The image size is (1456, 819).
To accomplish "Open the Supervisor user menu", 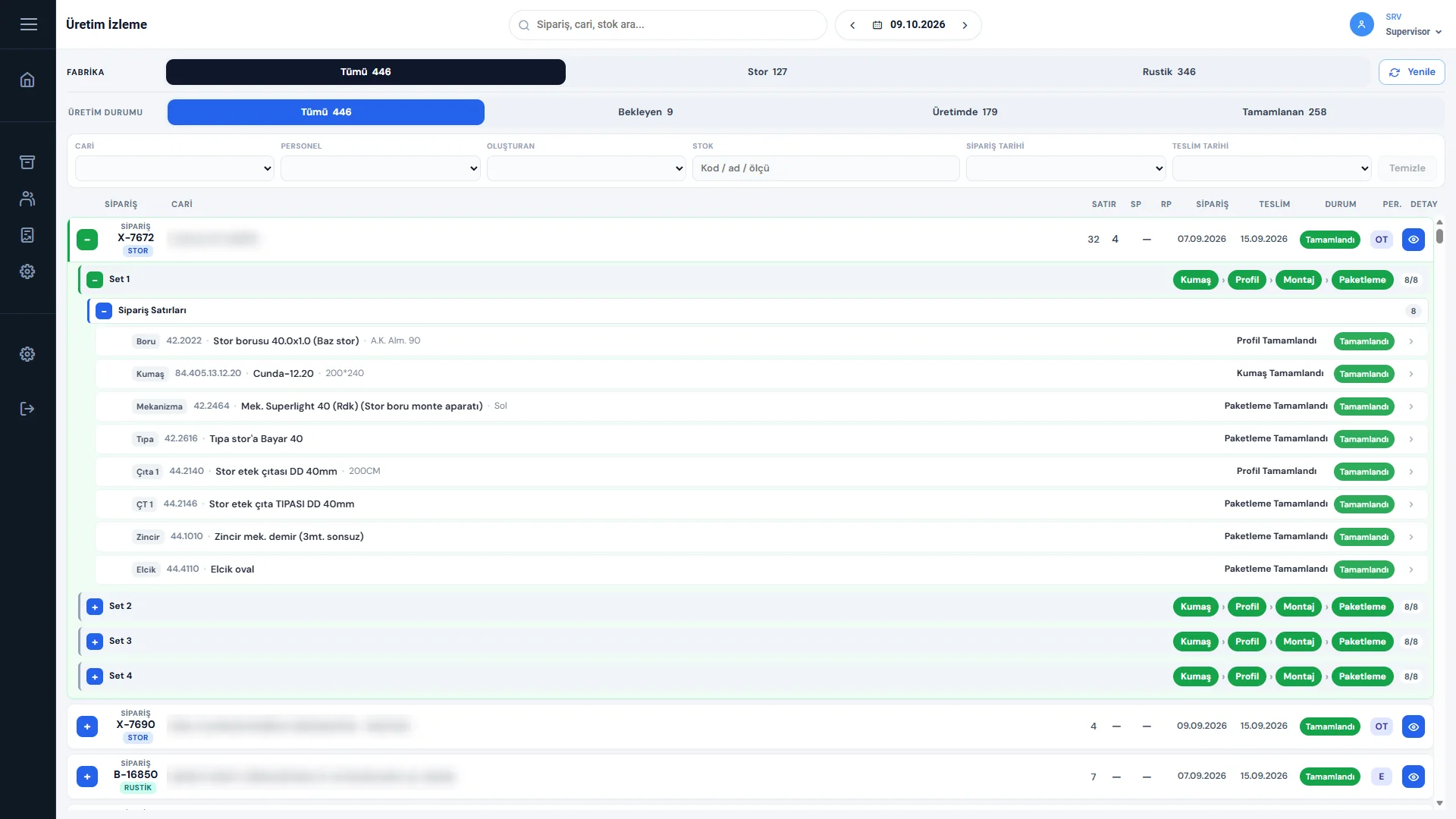I will [1414, 32].
